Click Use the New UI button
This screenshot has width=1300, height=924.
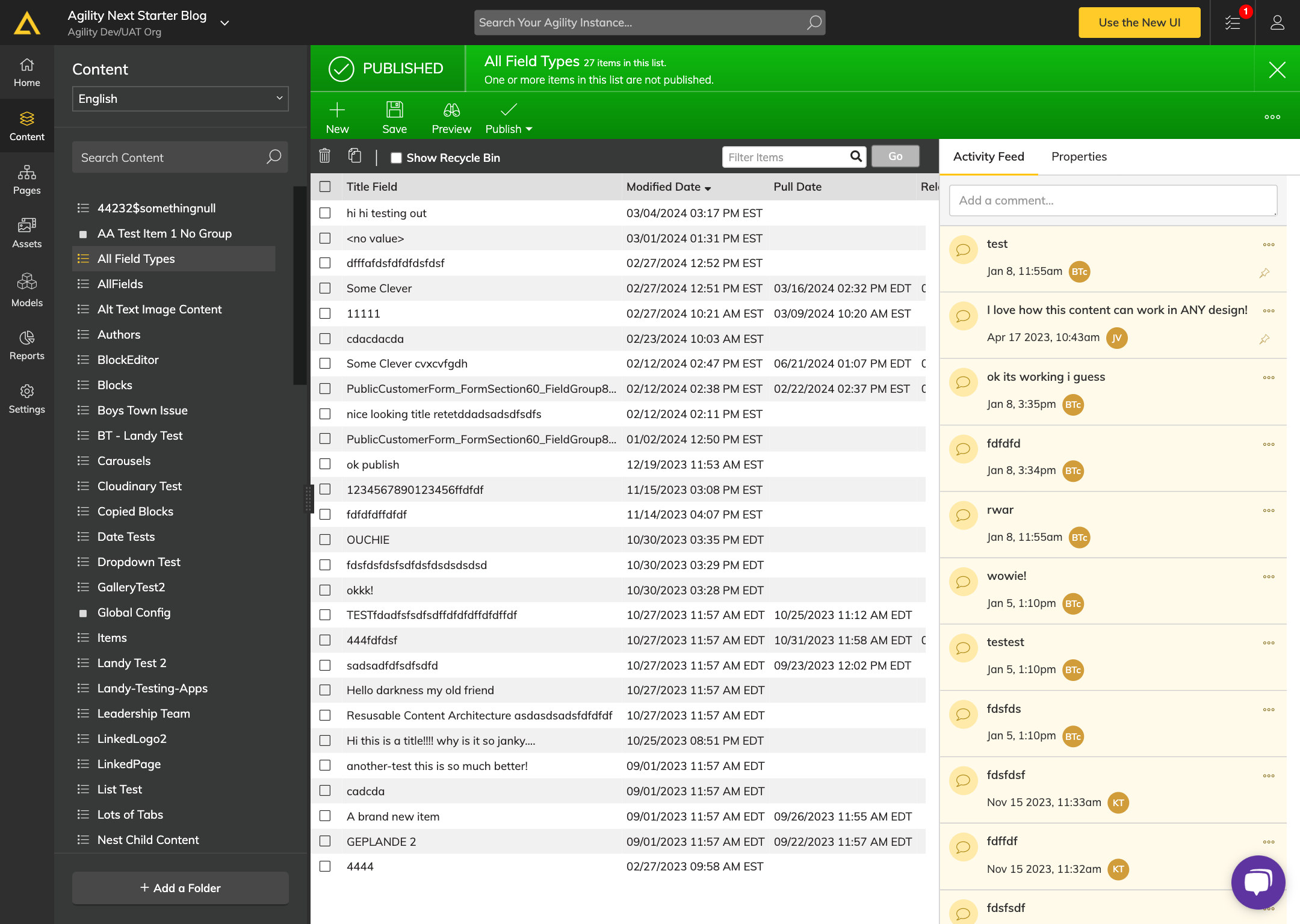click(1139, 23)
